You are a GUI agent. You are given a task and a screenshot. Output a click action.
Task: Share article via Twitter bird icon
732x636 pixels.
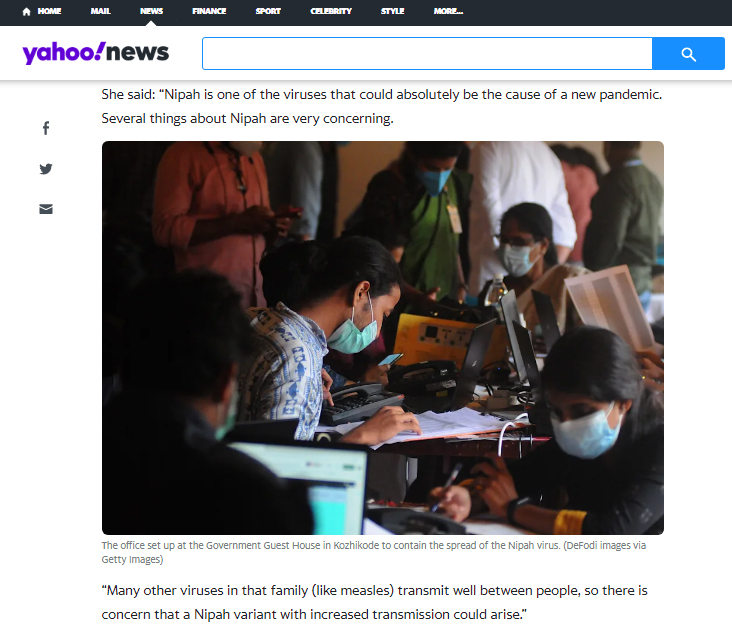point(46,169)
